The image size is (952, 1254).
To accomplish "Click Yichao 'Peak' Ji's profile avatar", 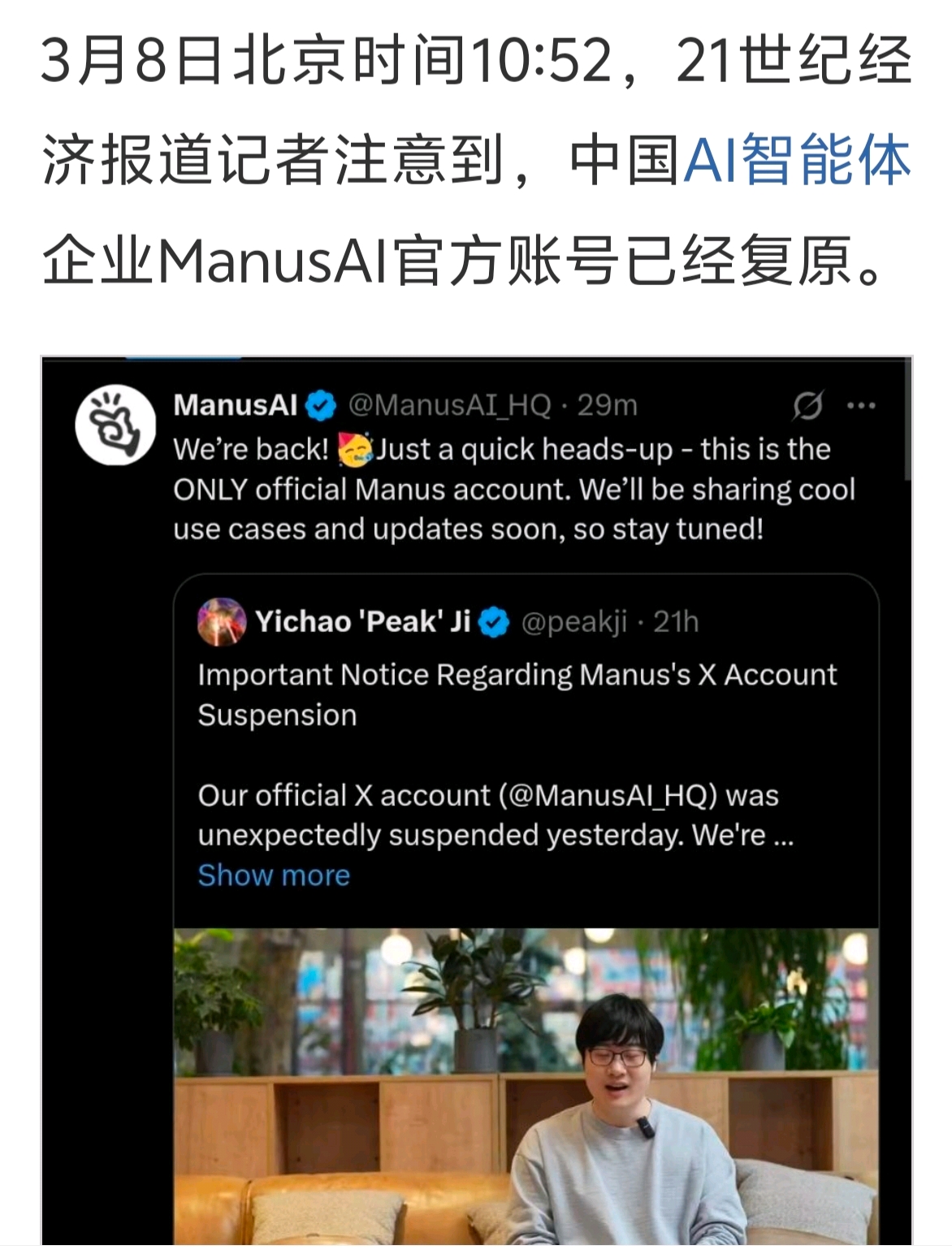I will pos(222,622).
